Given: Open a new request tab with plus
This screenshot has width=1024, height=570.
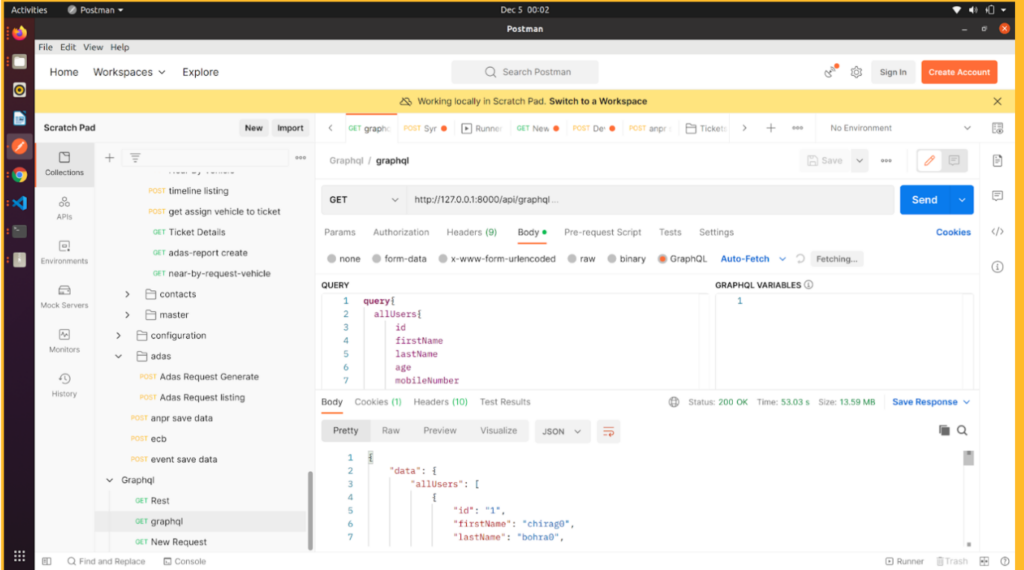Looking at the screenshot, I should (x=771, y=128).
